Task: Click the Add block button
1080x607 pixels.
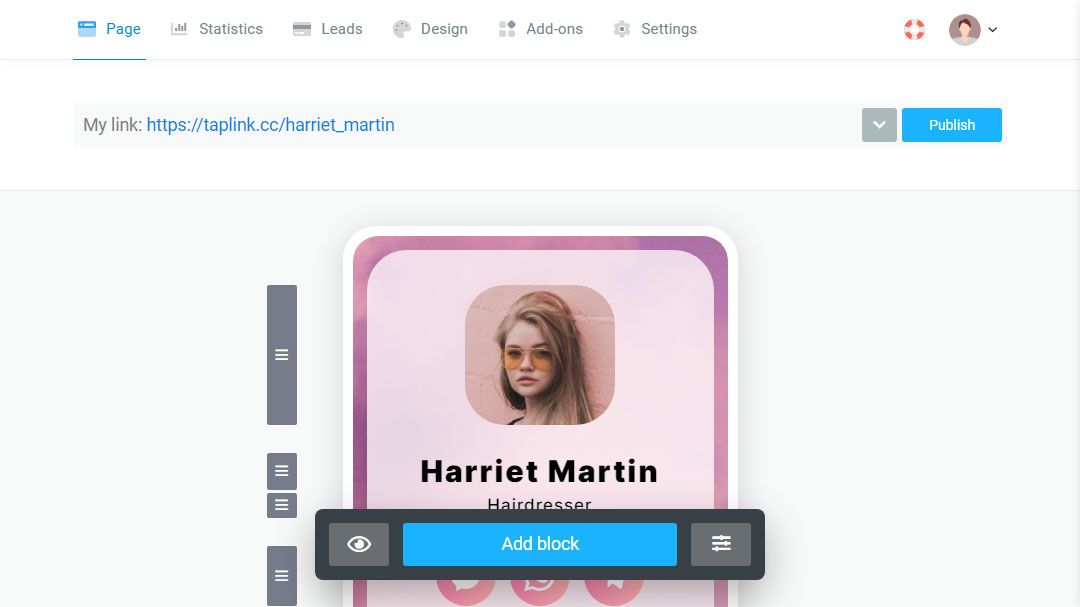Action: (540, 544)
